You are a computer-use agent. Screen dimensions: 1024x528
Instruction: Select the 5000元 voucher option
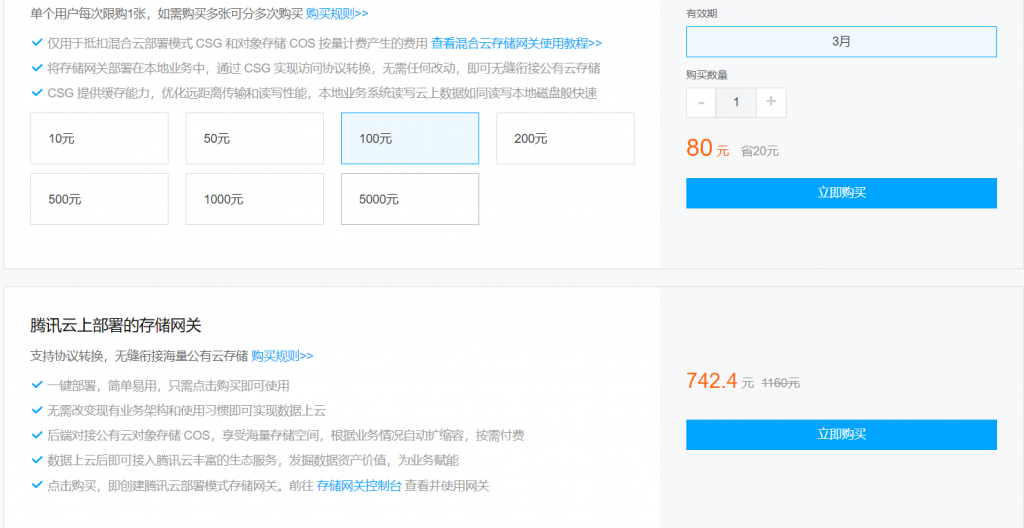pos(410,199)
